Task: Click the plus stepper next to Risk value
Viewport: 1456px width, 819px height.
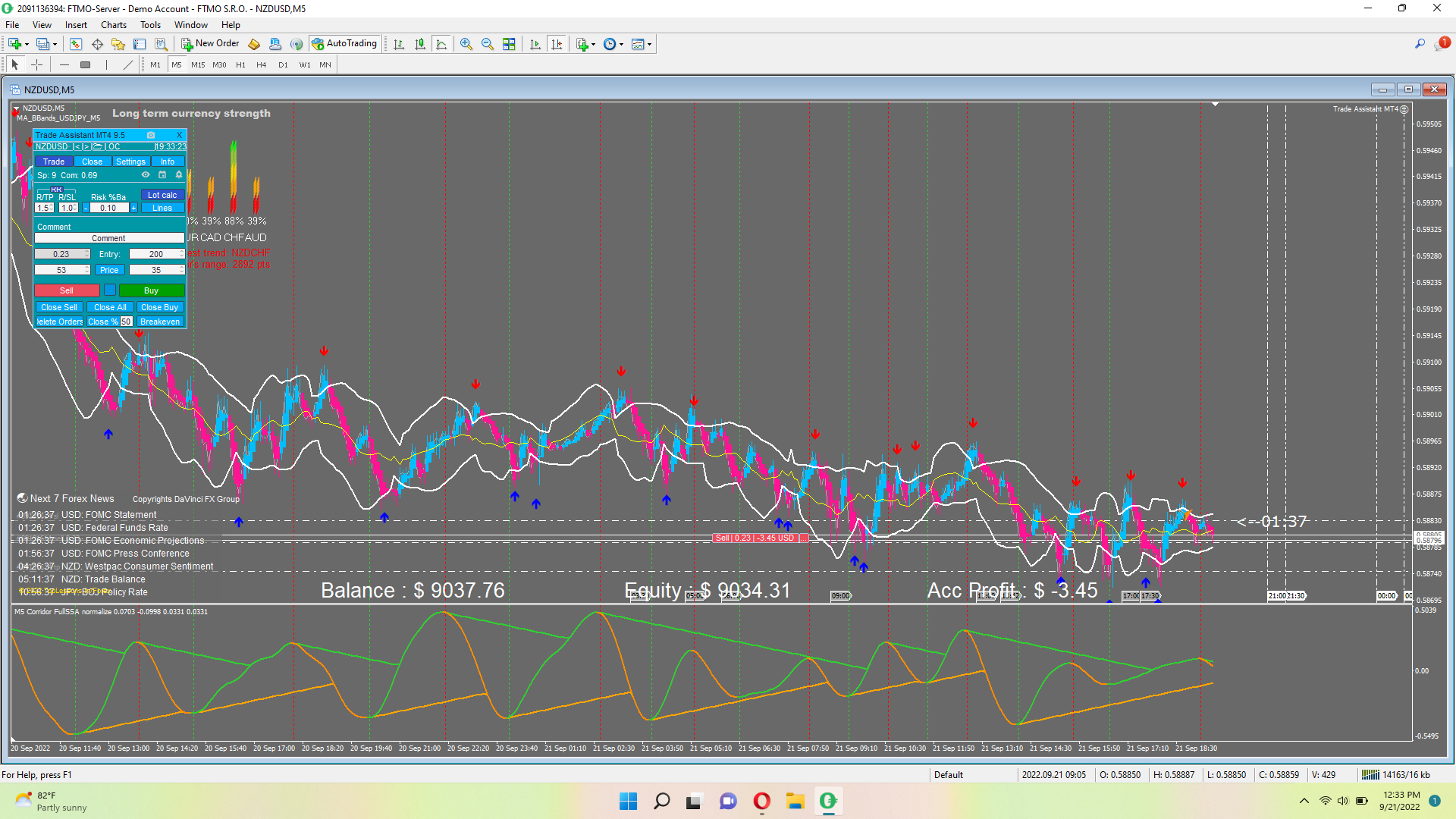Action: click(x=134, y=208)
